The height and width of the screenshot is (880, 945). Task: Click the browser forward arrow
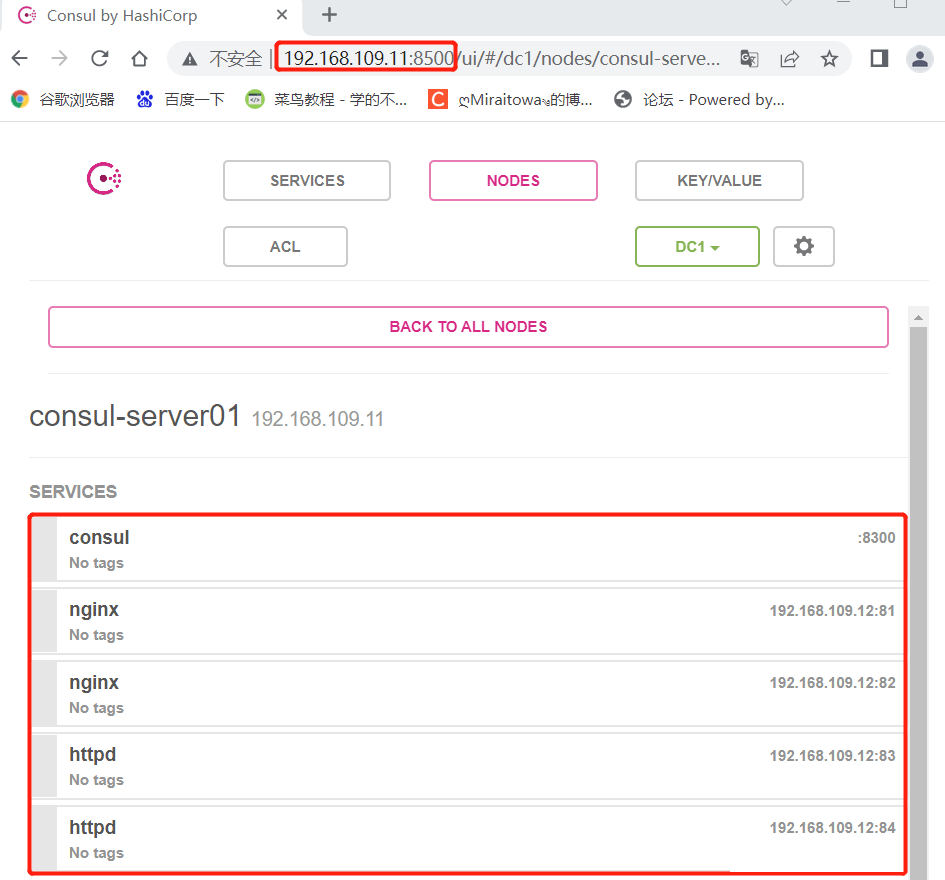click(x=60, y=58)
